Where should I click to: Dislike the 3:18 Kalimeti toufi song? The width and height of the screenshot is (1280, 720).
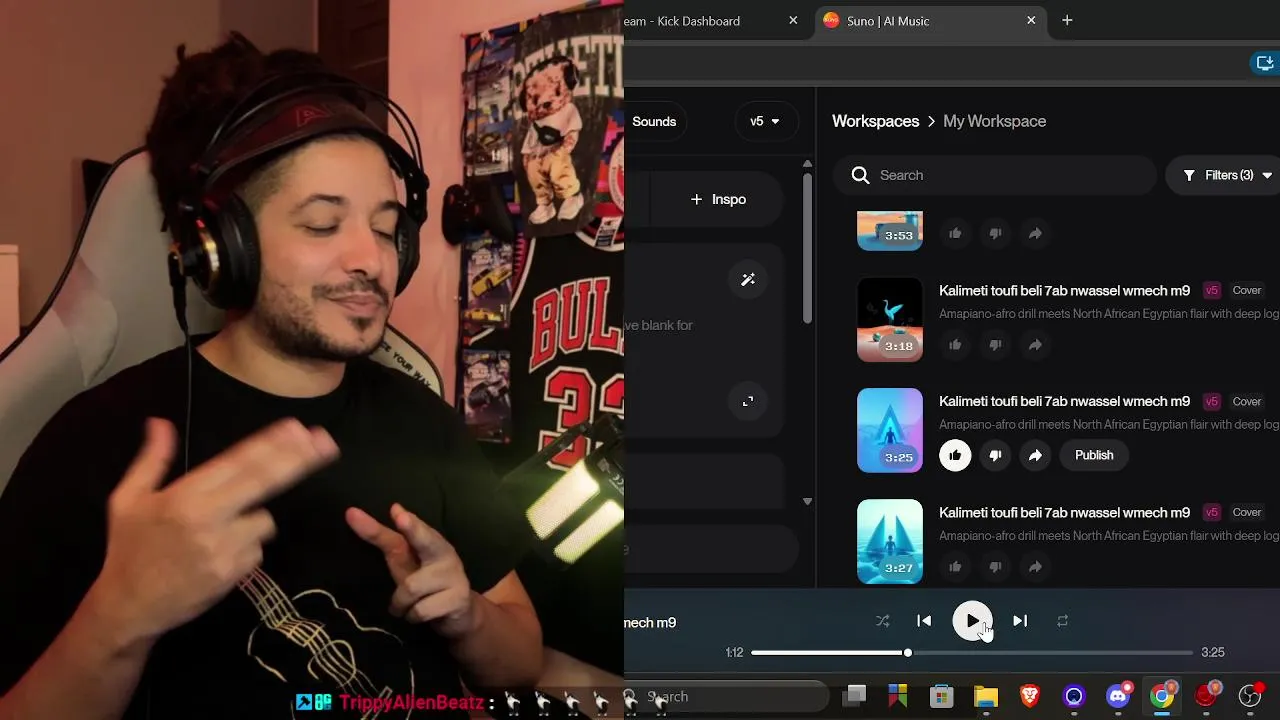[995, 344]
